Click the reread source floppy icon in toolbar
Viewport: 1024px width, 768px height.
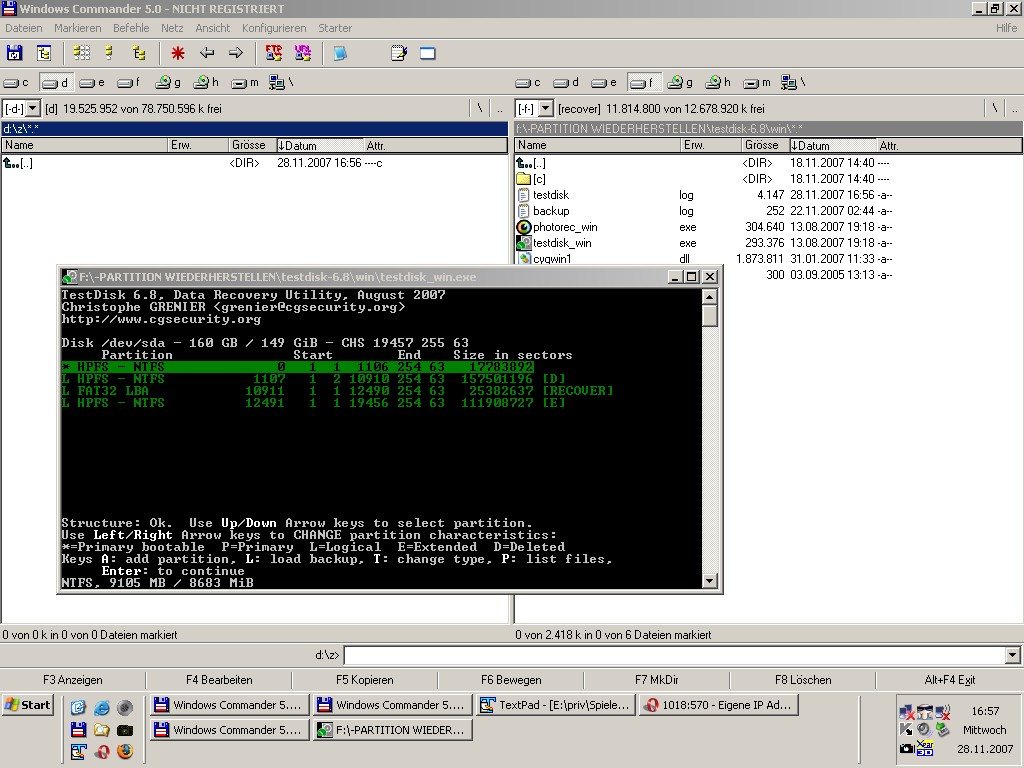tap(14, 53)
